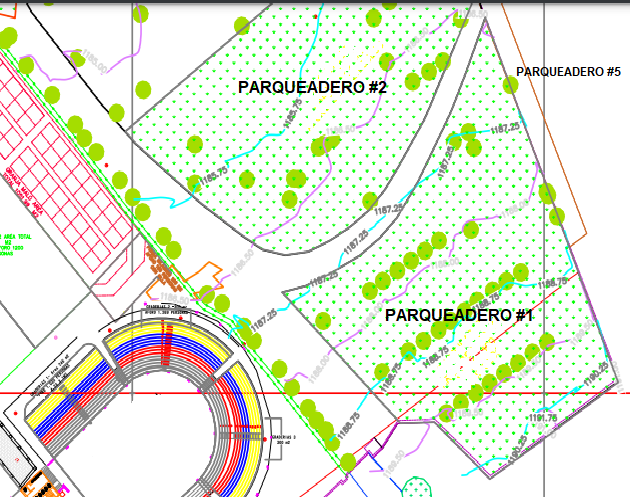Image resolution: width=631 pixels, height=497 pixels.
Task: Select the horizontal red axis line
Action: (x=400, y=392)
